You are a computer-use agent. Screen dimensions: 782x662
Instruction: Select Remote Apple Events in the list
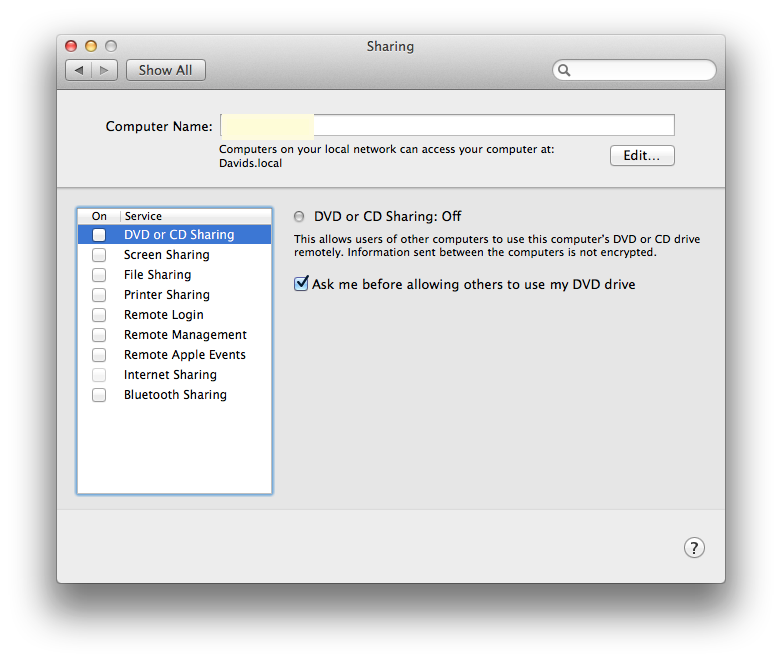click(x=175, y=355)
